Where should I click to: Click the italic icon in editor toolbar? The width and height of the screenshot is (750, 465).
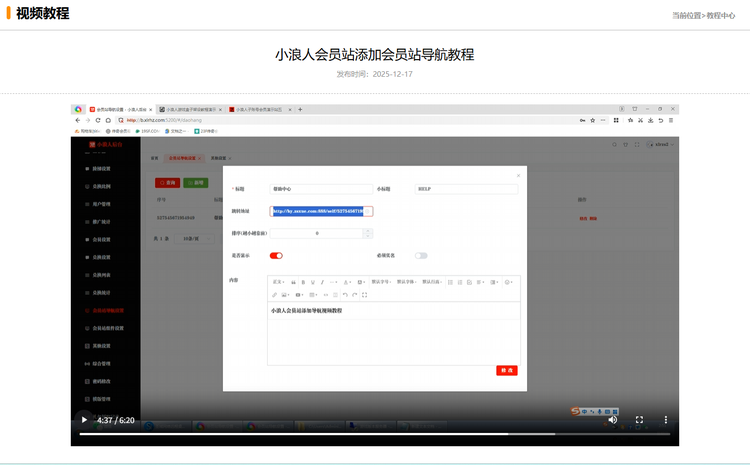tap(322, 282)
